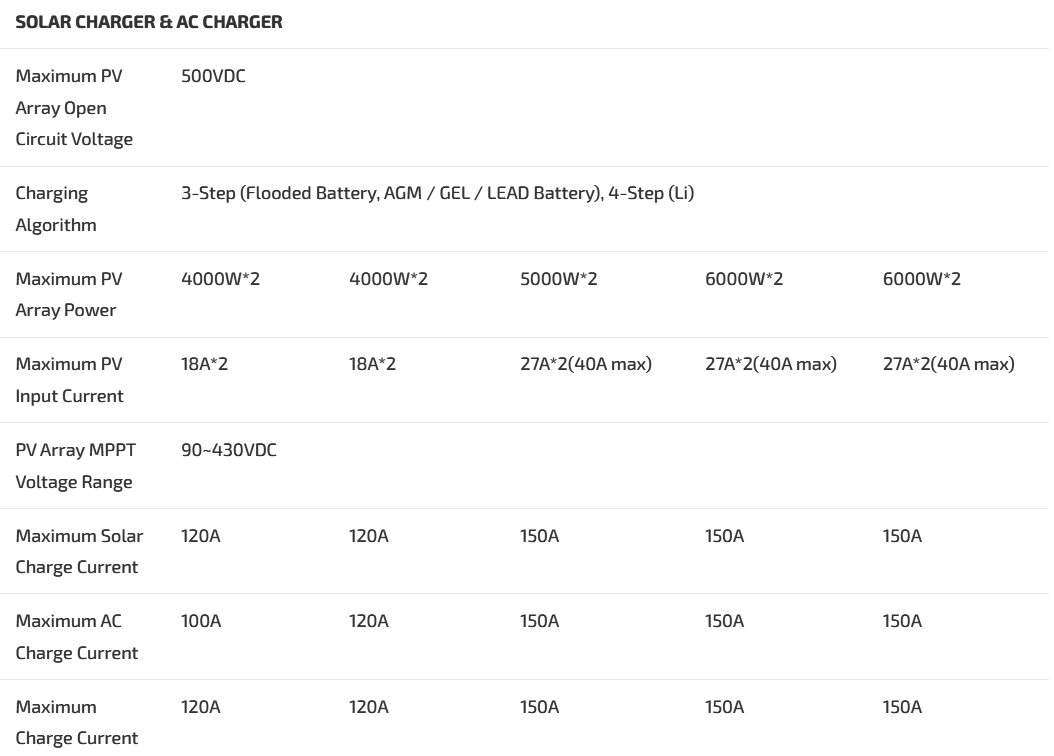Screen dimensions: 1054x756
Task: Click the first 18A*2 input current value
Action: 204,364
